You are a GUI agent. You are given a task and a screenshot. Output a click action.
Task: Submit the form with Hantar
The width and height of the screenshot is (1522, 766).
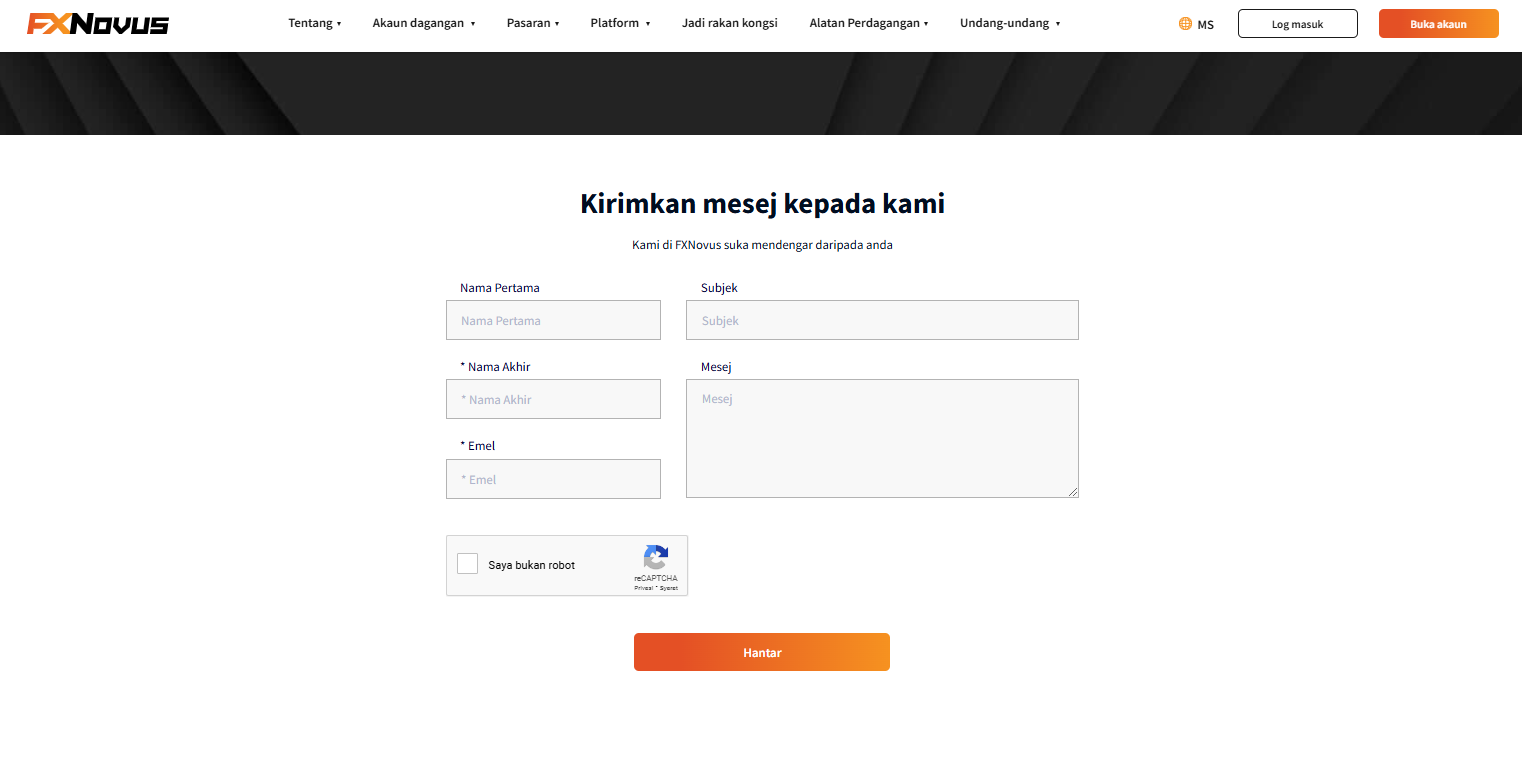click(x=762, y=652)
